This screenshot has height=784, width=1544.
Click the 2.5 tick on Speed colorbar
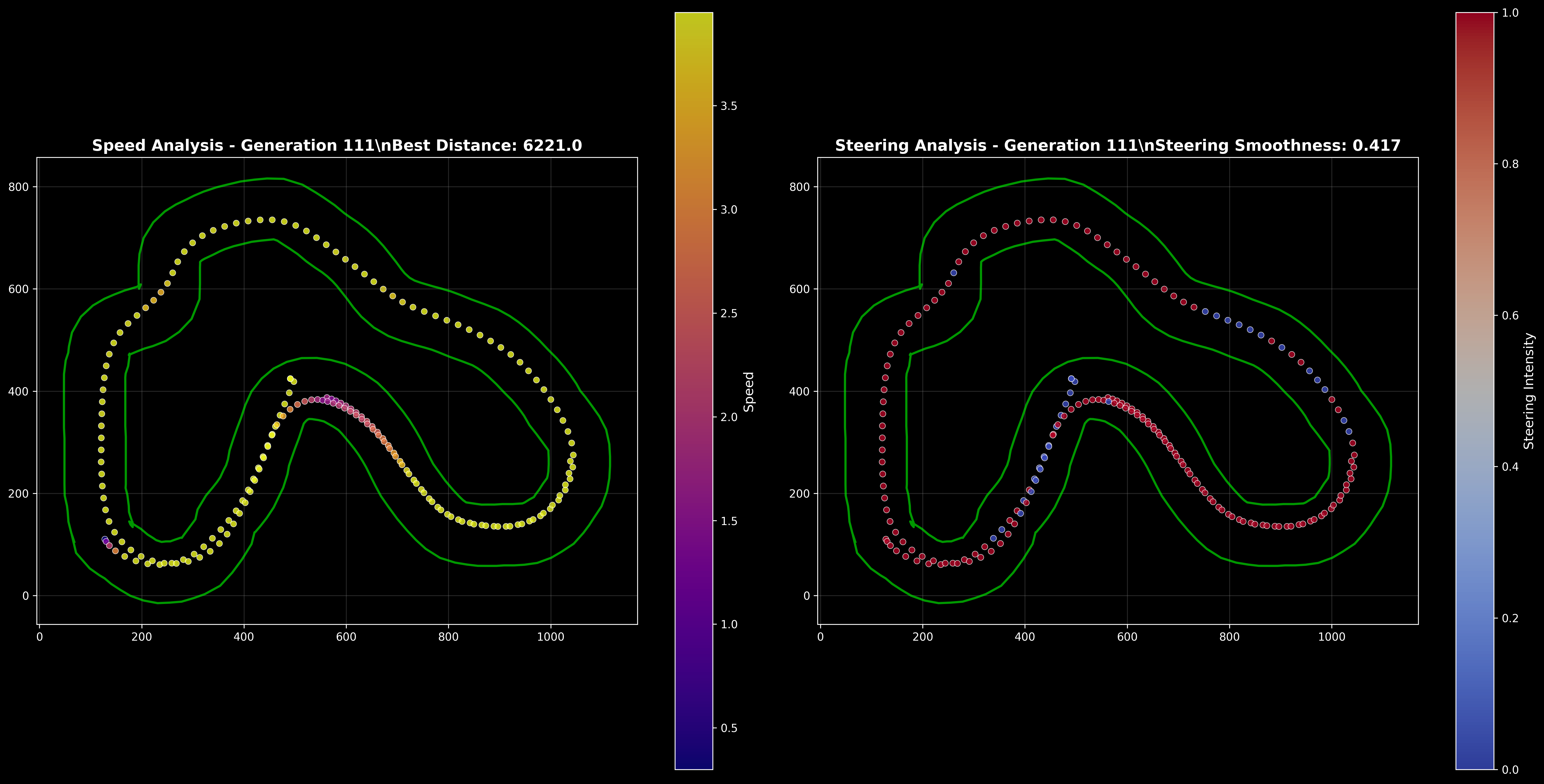coord(729,314)
